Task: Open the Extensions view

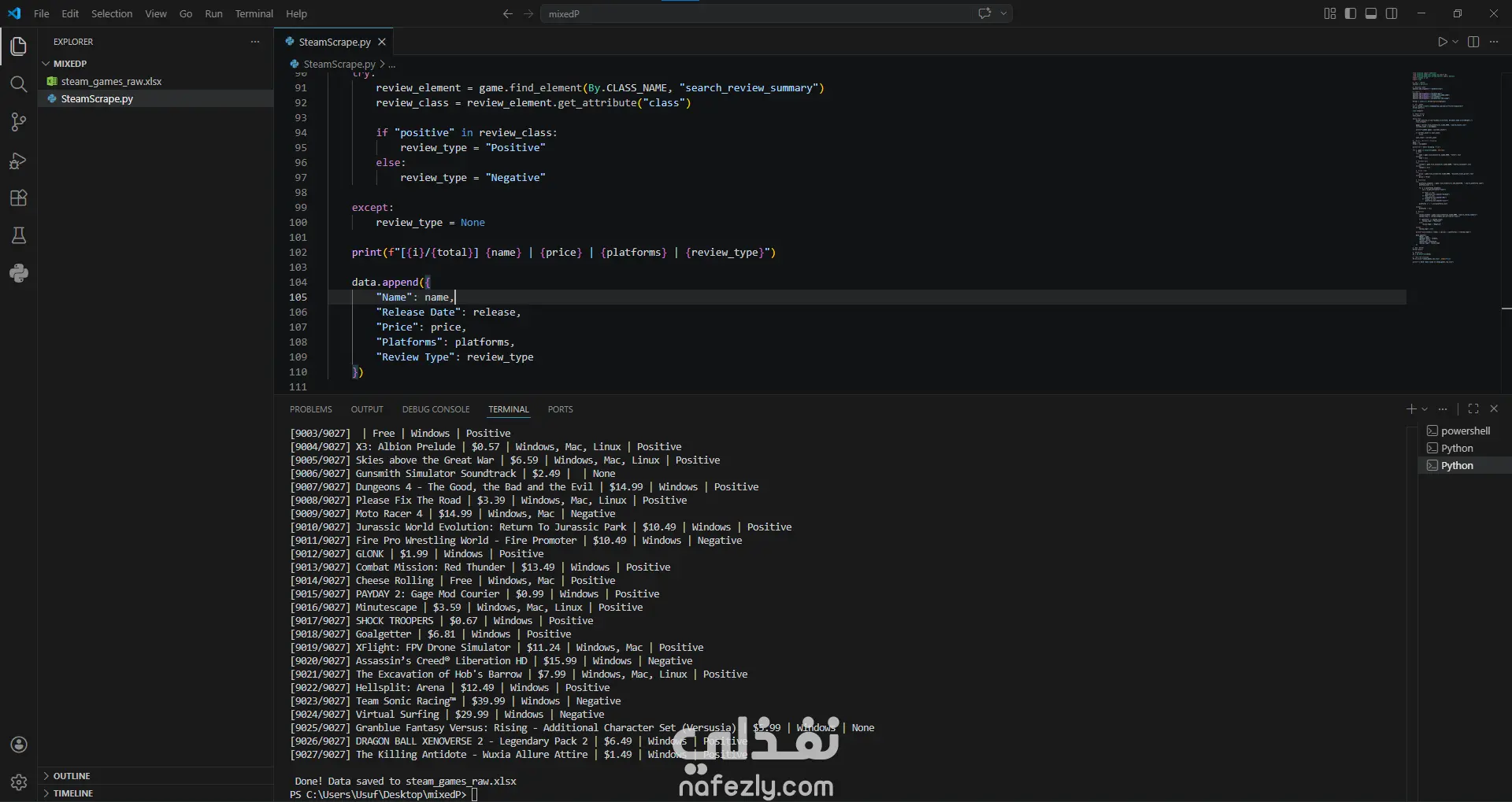Action: pos(19,198)
